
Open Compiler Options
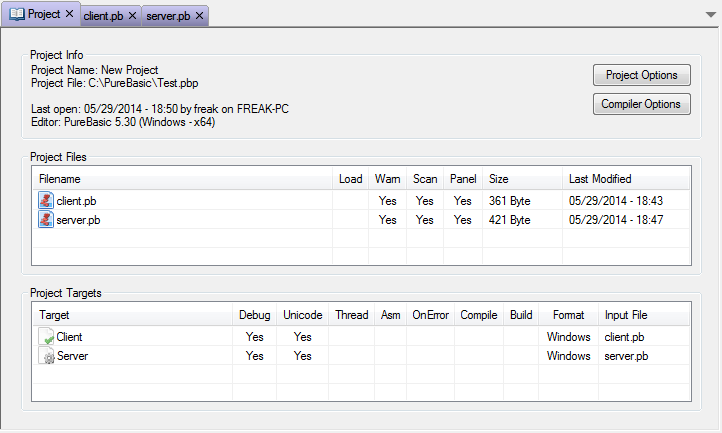[641, 104]
